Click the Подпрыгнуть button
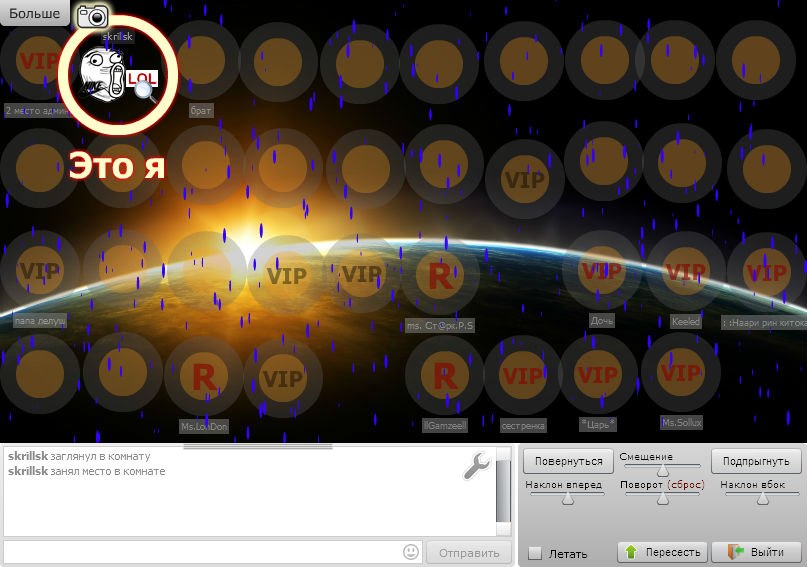Screen dimensions: 807x567 click(x=756, y=461)
